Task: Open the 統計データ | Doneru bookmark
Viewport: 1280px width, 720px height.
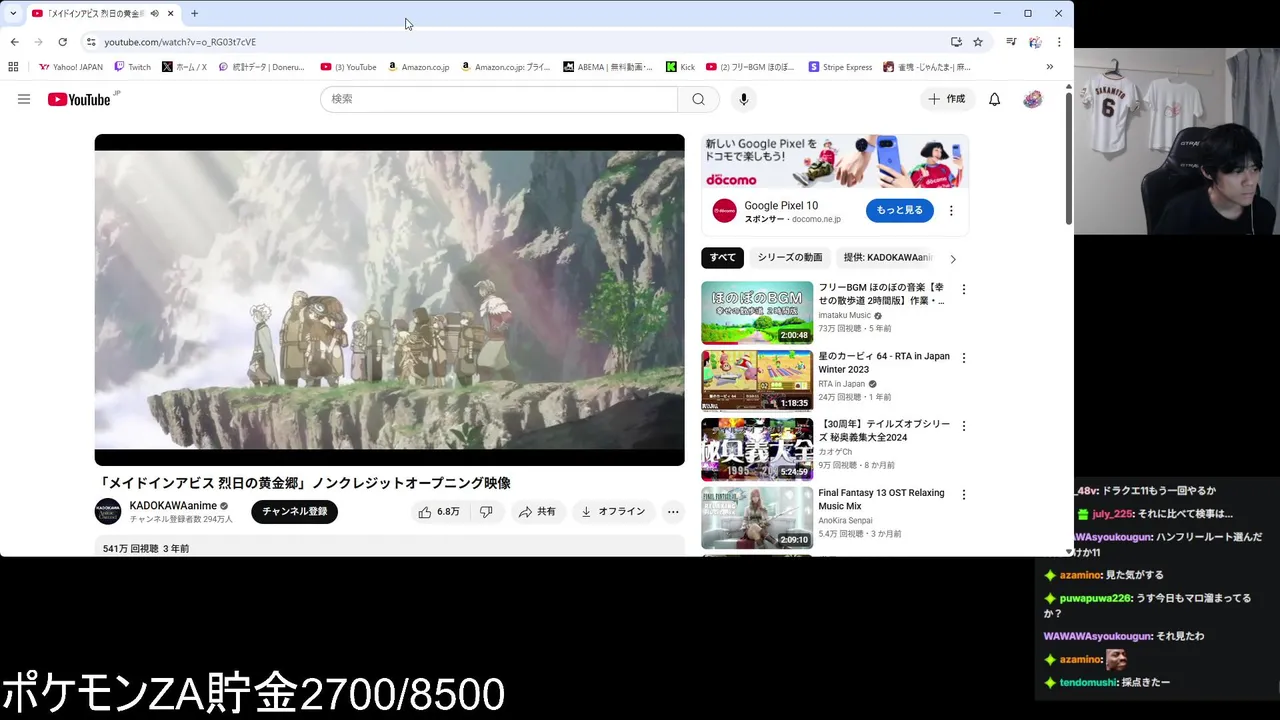Action: (x=262, y=67)
